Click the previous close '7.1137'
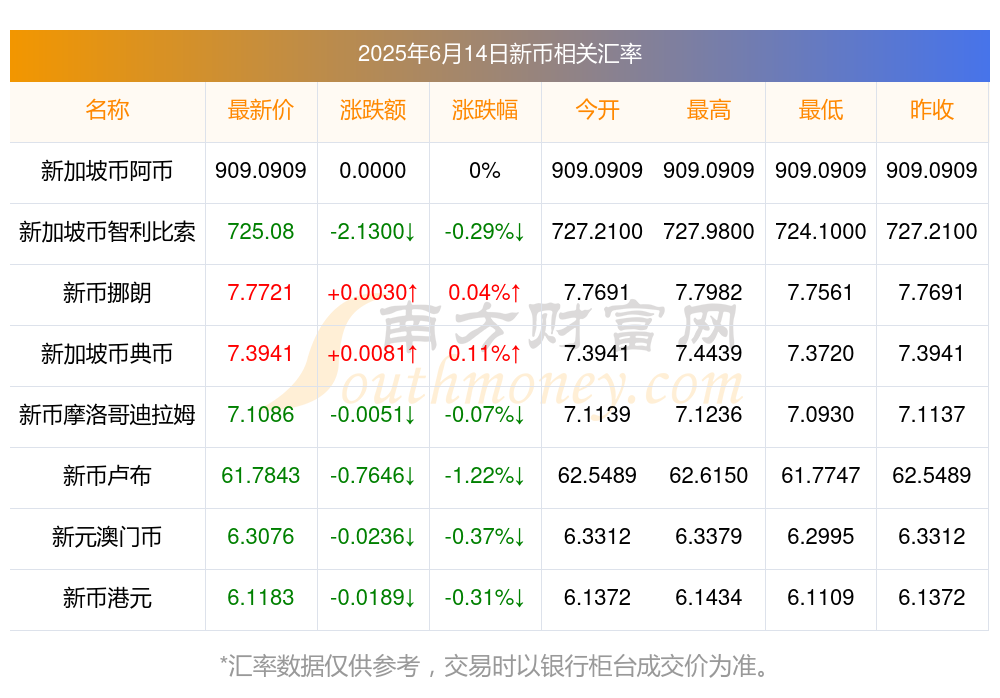This screenshot has height=698, width=1000. click(932, 414)
